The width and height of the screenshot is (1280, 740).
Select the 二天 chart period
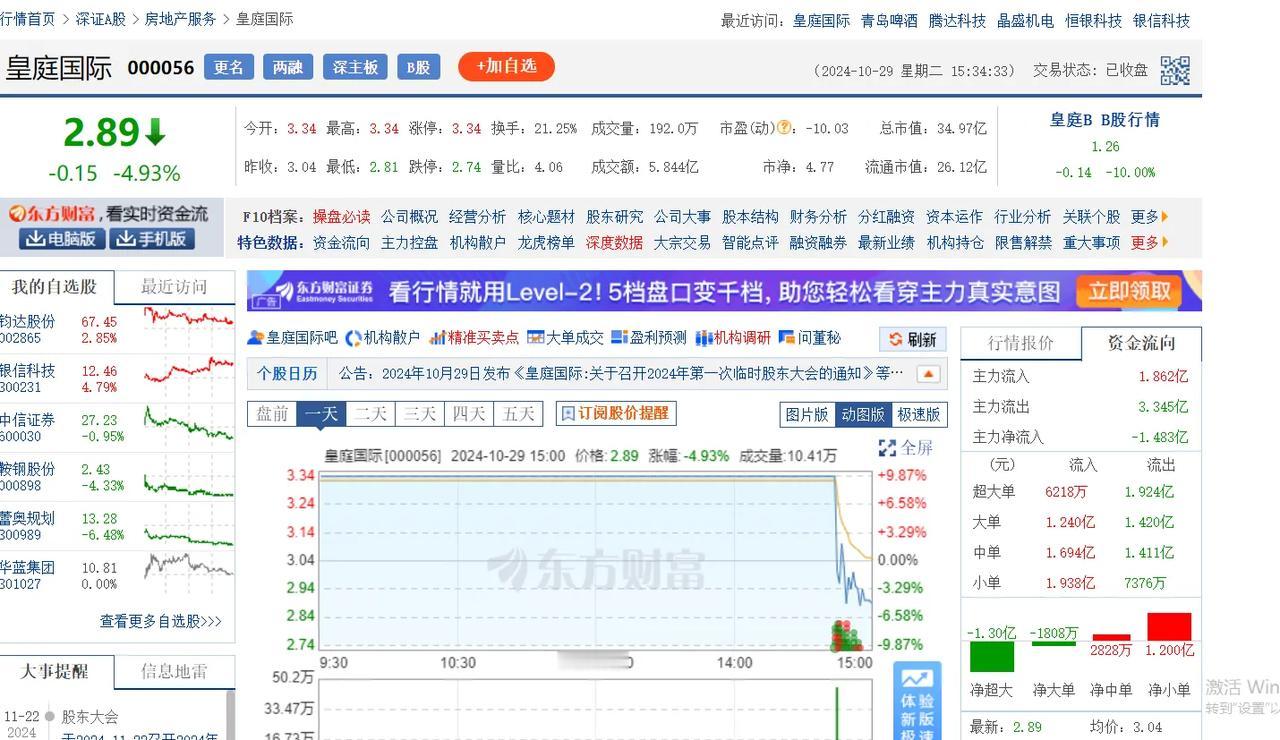point(370,414)
